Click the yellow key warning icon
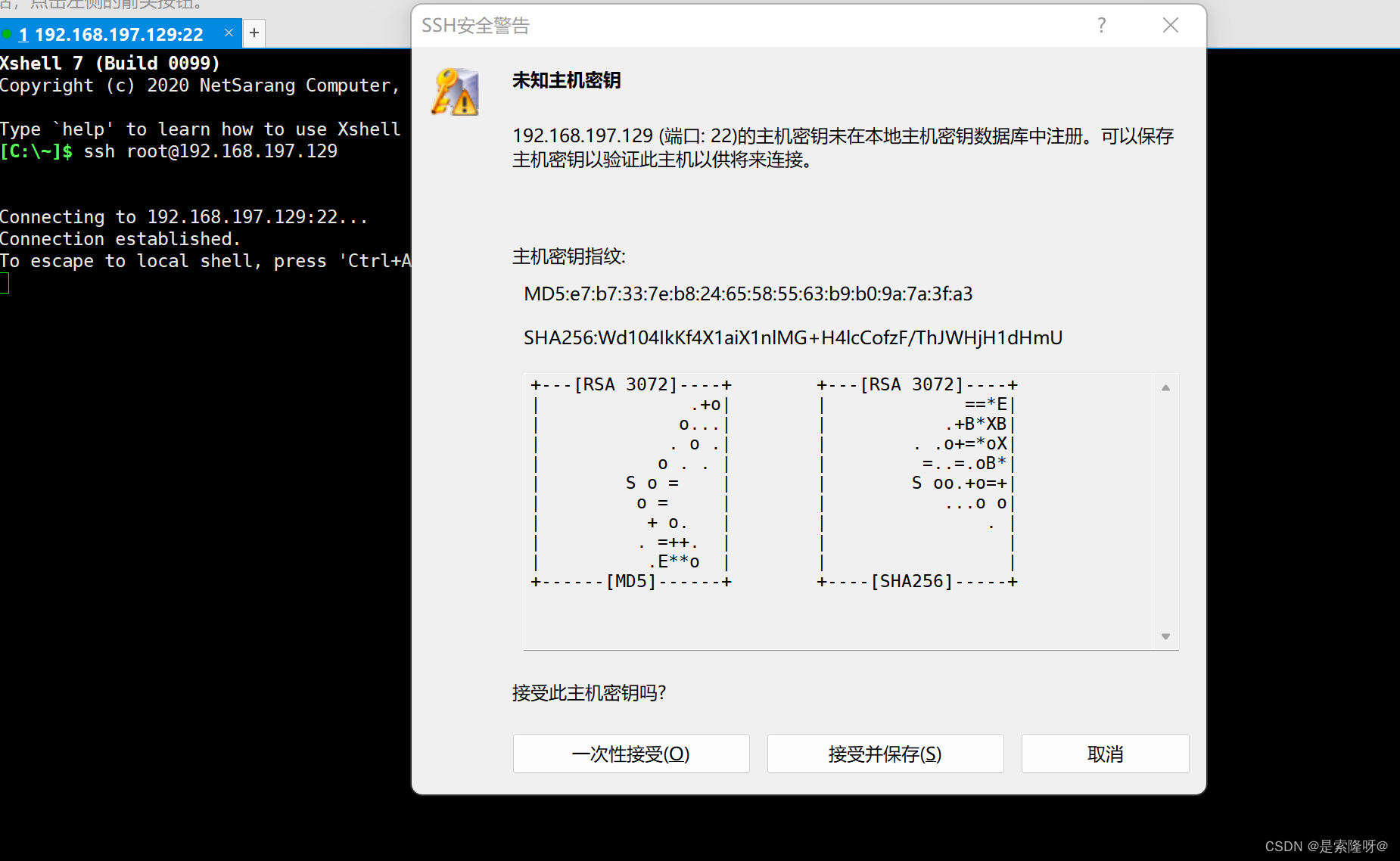 click(453, 91)
